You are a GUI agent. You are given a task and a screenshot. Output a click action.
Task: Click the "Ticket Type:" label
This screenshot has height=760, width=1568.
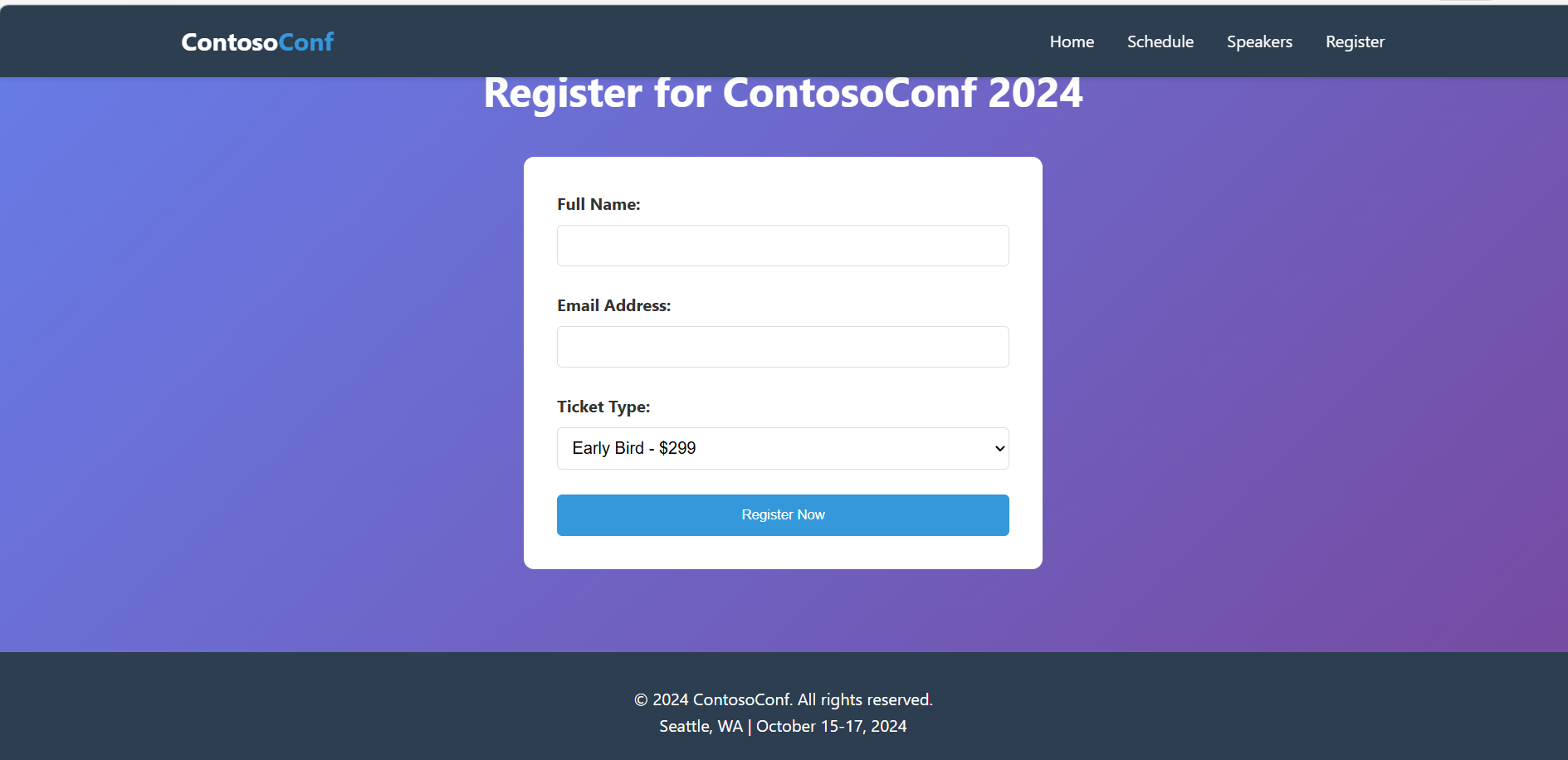click(x=603, y=407)
